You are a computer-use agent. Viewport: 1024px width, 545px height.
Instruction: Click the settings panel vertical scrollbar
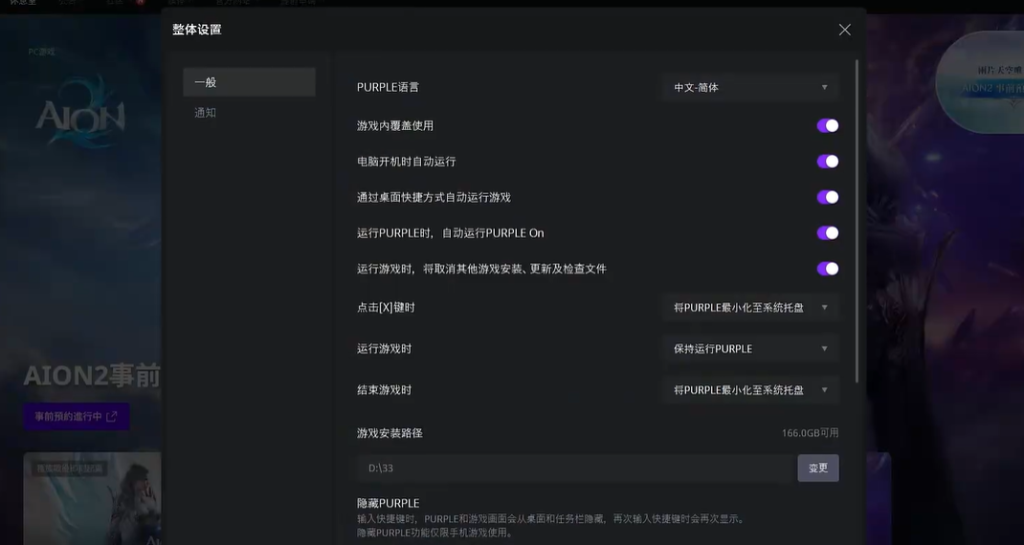[857, 220]
